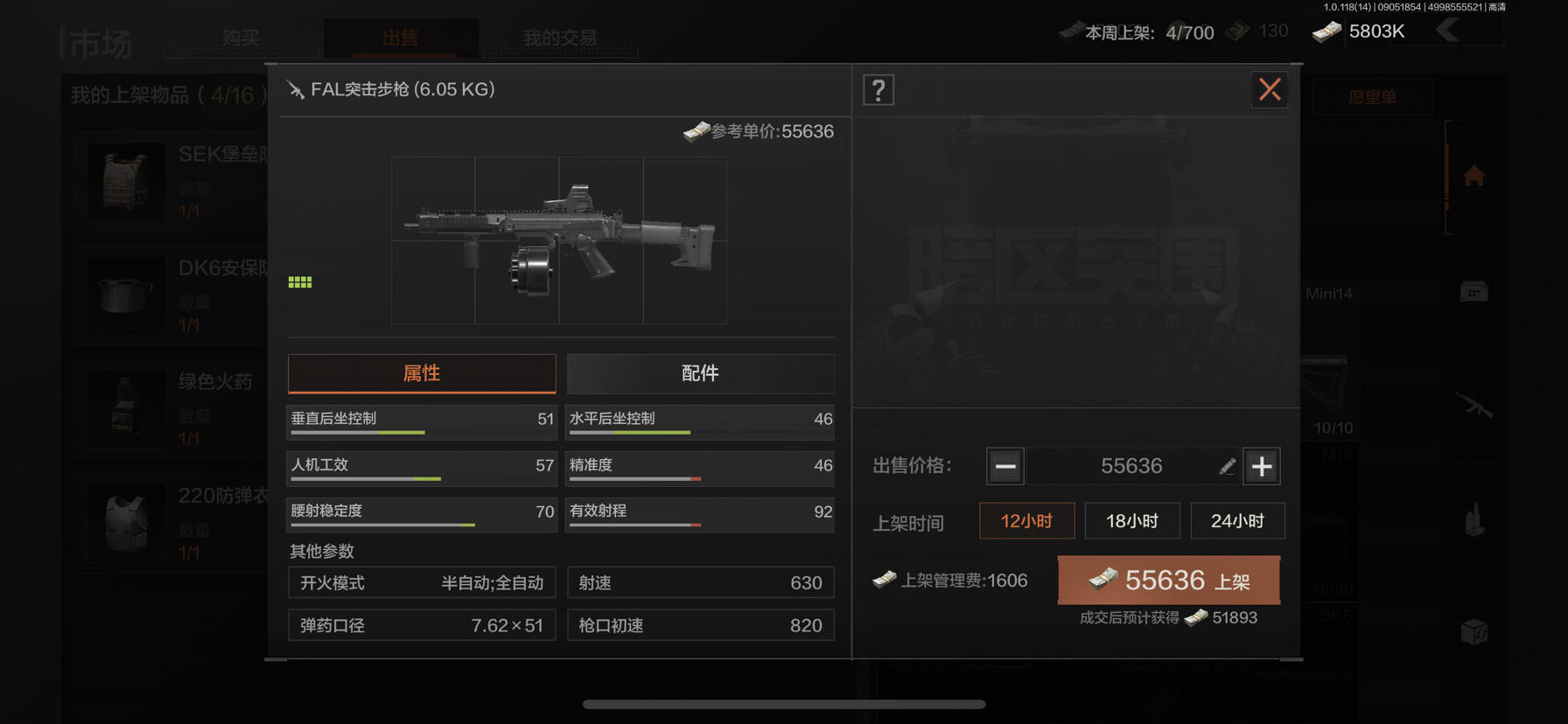
Task: Switch to the 配件 tab
Action: (x=700, y=373)
